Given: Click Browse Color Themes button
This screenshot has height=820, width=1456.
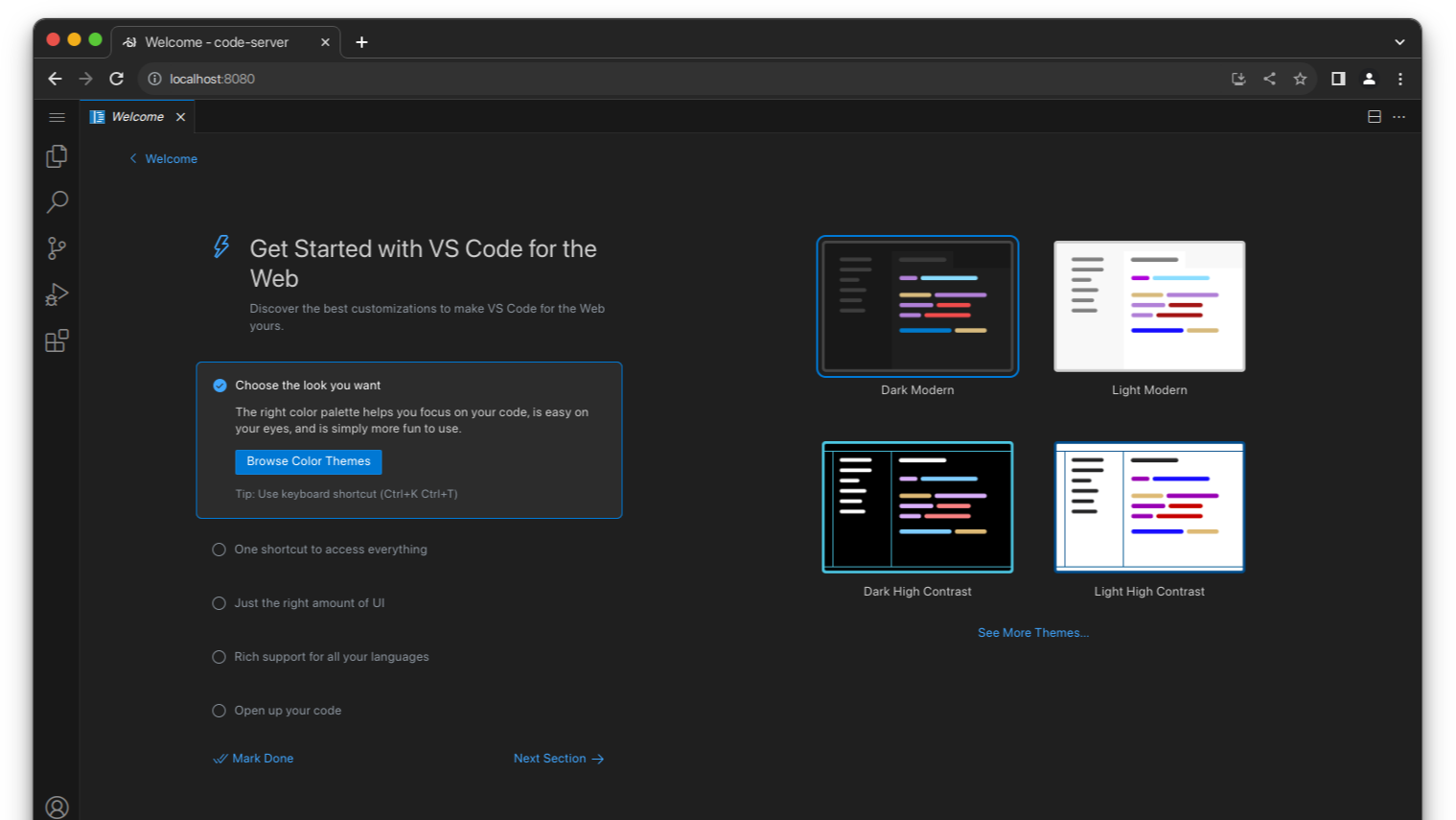Looking at the screenshot, I should tap(309, 461).
